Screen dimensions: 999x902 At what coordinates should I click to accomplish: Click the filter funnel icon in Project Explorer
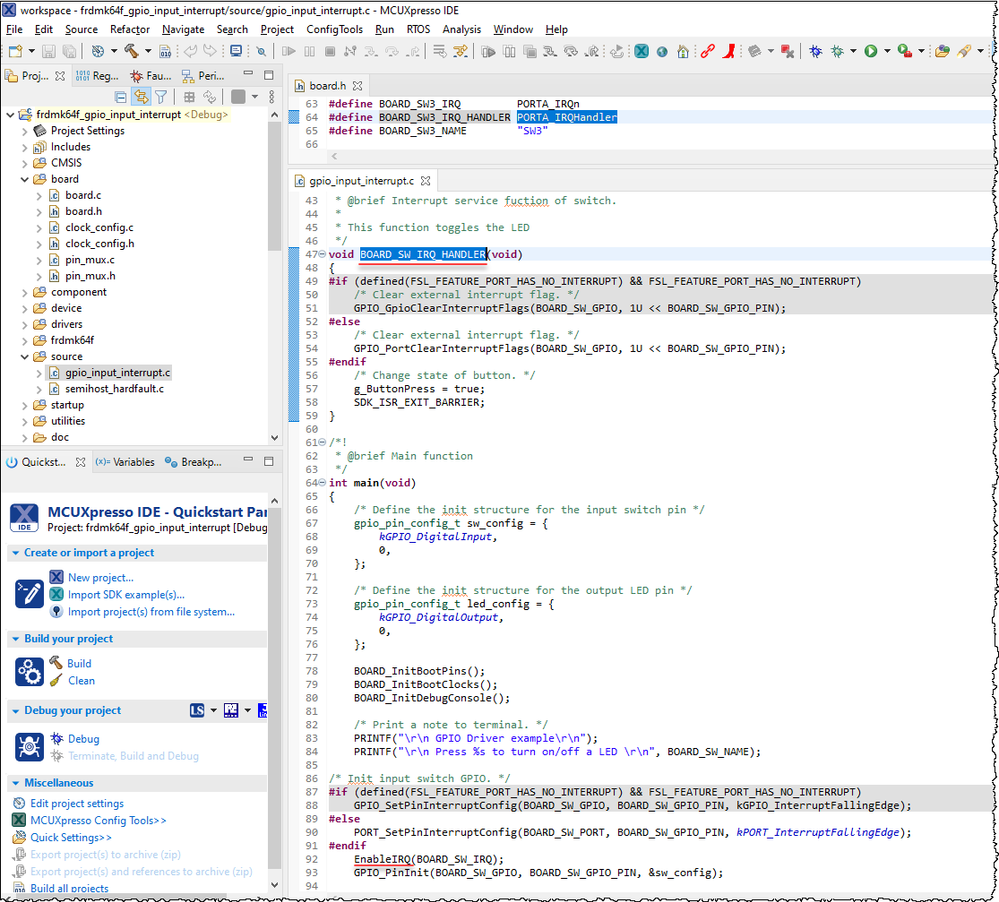(161, 97)
